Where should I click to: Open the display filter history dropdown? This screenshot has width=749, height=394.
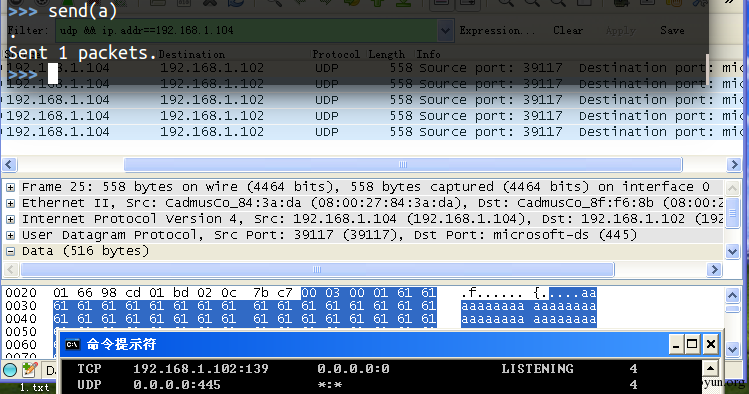445,31
